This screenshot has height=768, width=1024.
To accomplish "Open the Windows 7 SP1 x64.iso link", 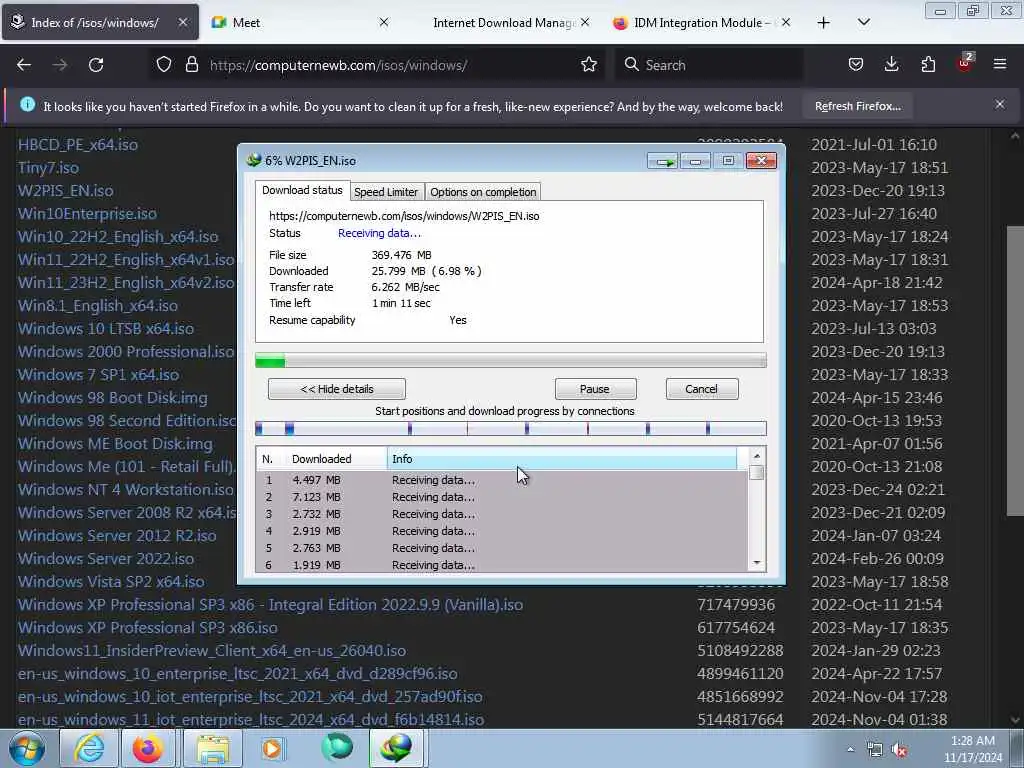I will coord(99,375).
